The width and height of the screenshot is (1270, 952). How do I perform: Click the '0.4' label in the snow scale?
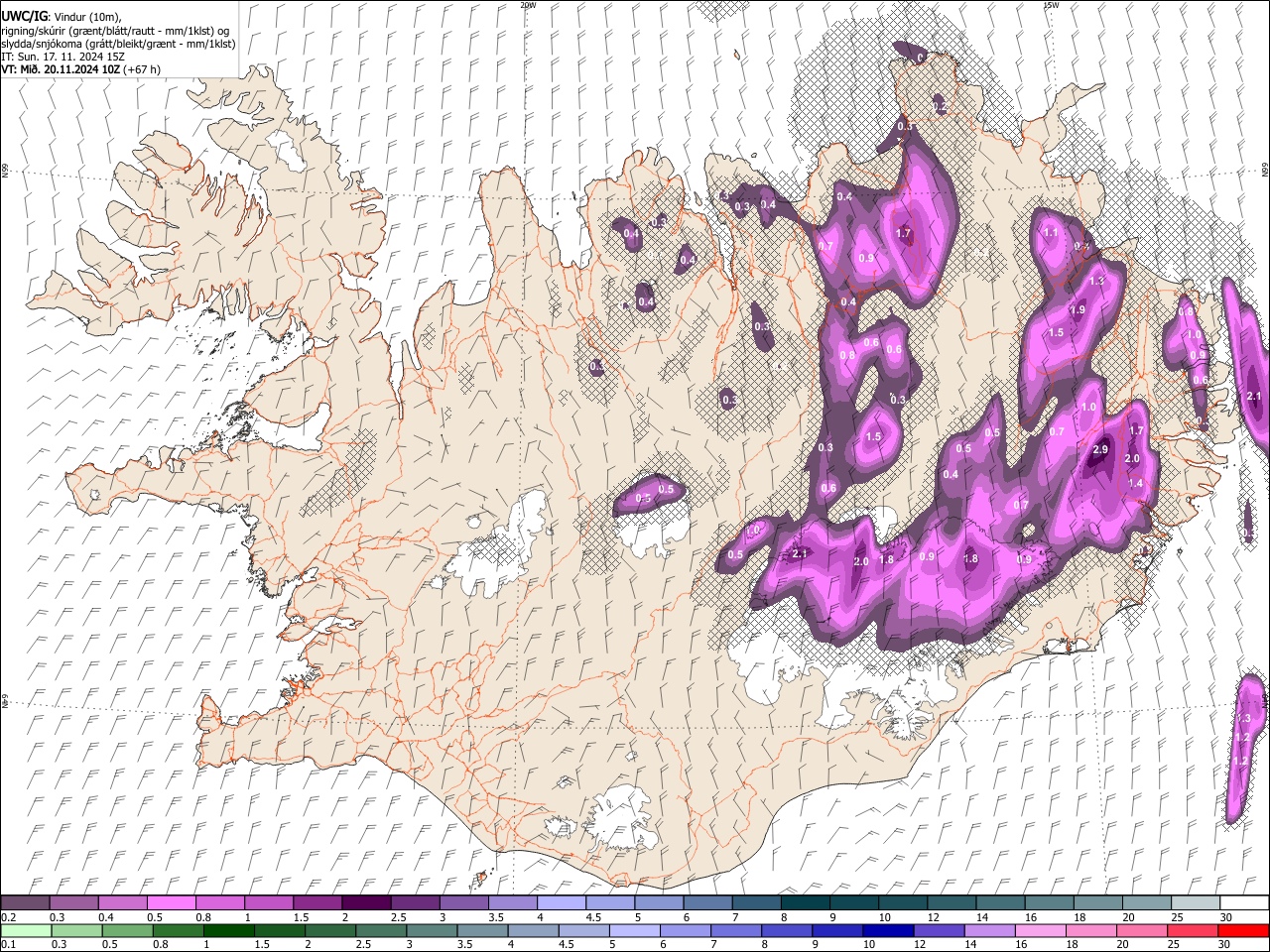click(x=107, y=917)
